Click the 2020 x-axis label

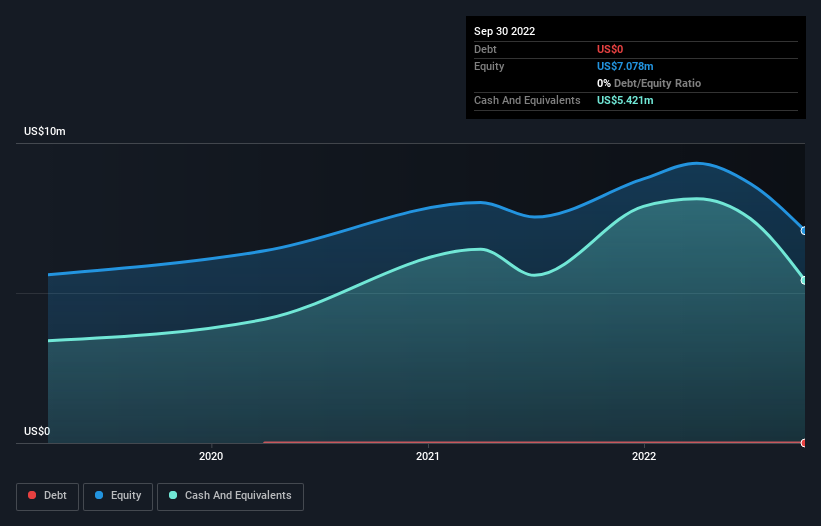211,456
